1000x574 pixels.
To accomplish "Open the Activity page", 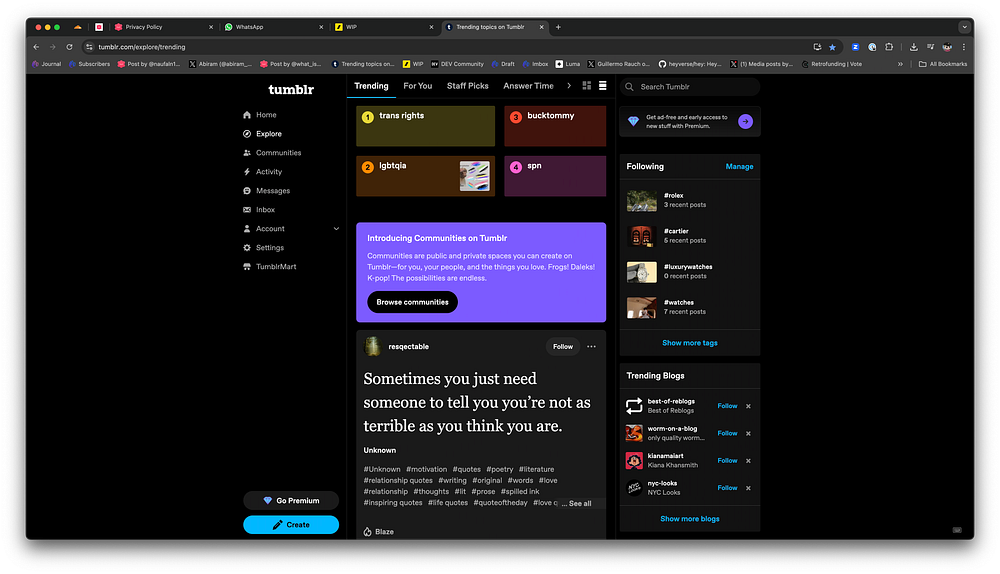I will [x=262, y=172].
